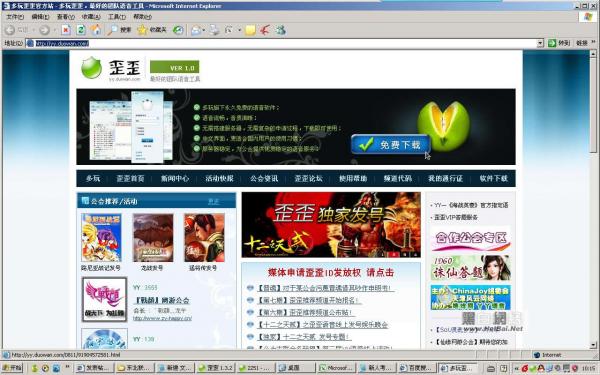The width and height of the screenshot is (600, 375).
Task: Click the Stop (red X) toolbar icon
Action: pos(66,30)
